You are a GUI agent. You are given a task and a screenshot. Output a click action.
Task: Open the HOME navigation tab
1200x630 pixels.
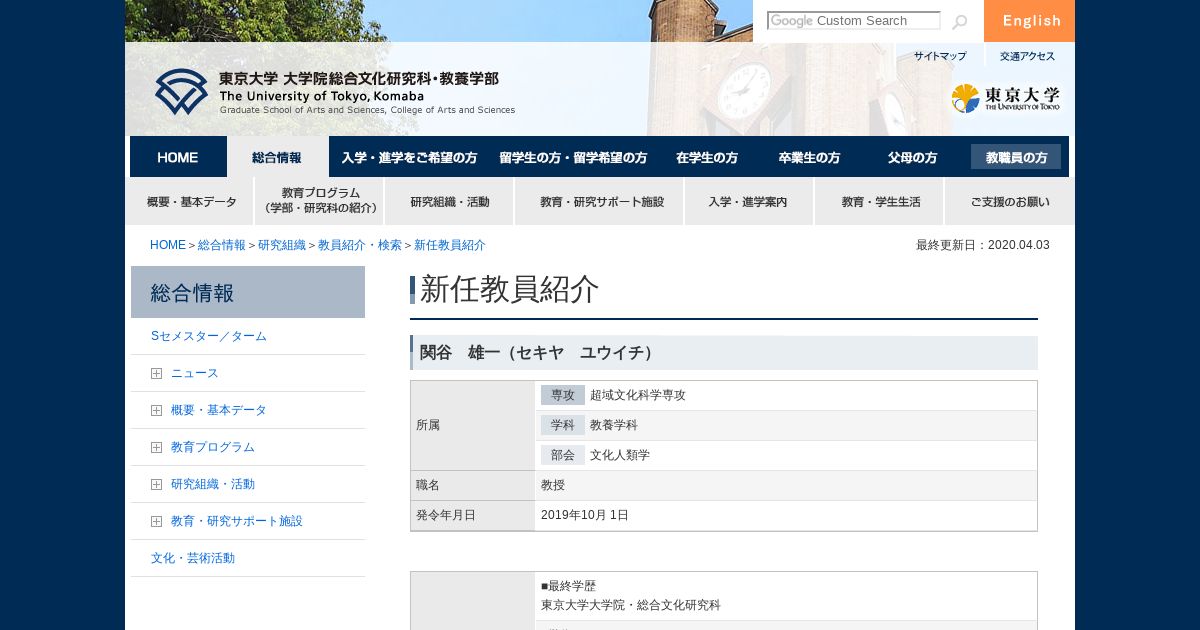pyautogui.click(x=178, y=157)
